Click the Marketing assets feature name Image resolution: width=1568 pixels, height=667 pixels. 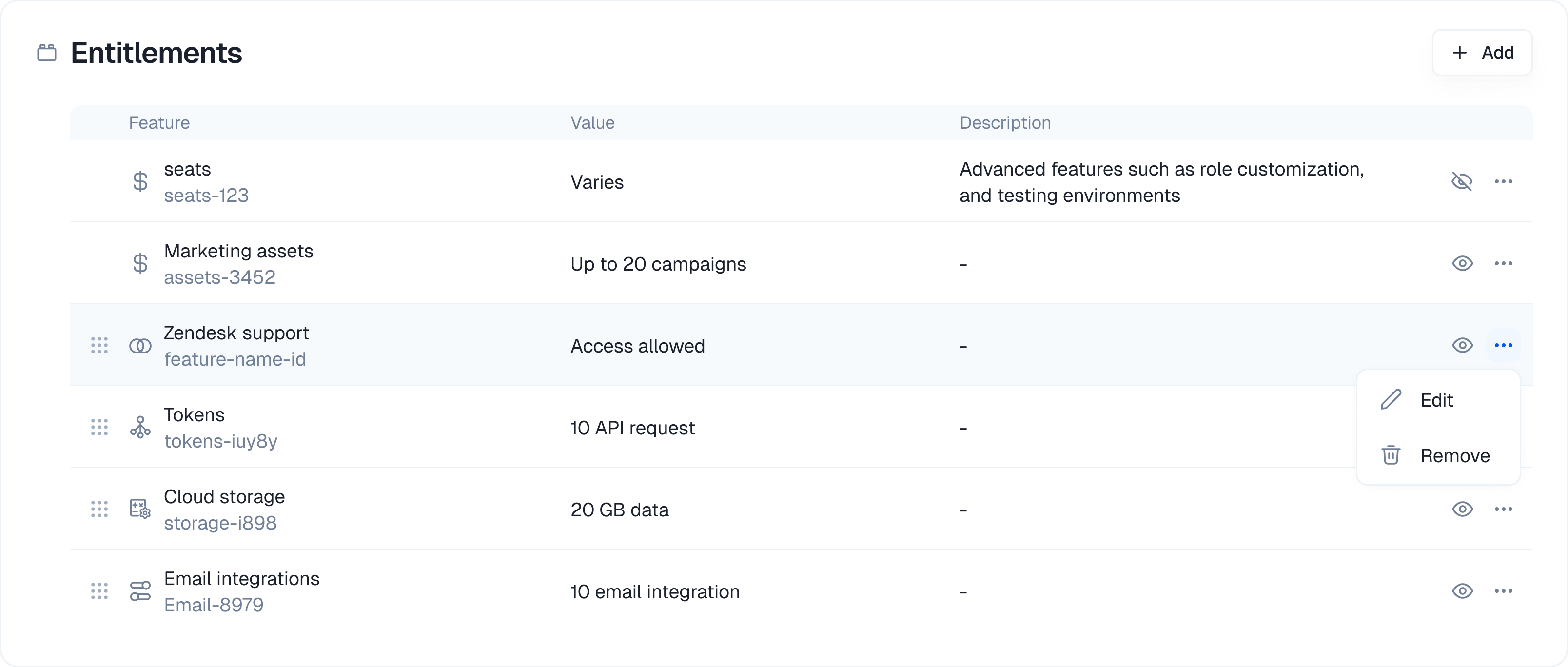click(x=238, y=251)
